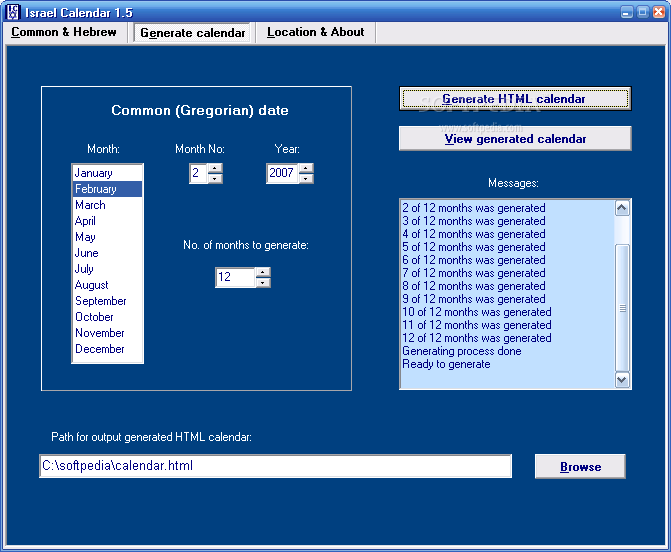This screenshot has width=671, height=552.
Task: Click Messages scrollbar up arrow
Action: (622, 208)
